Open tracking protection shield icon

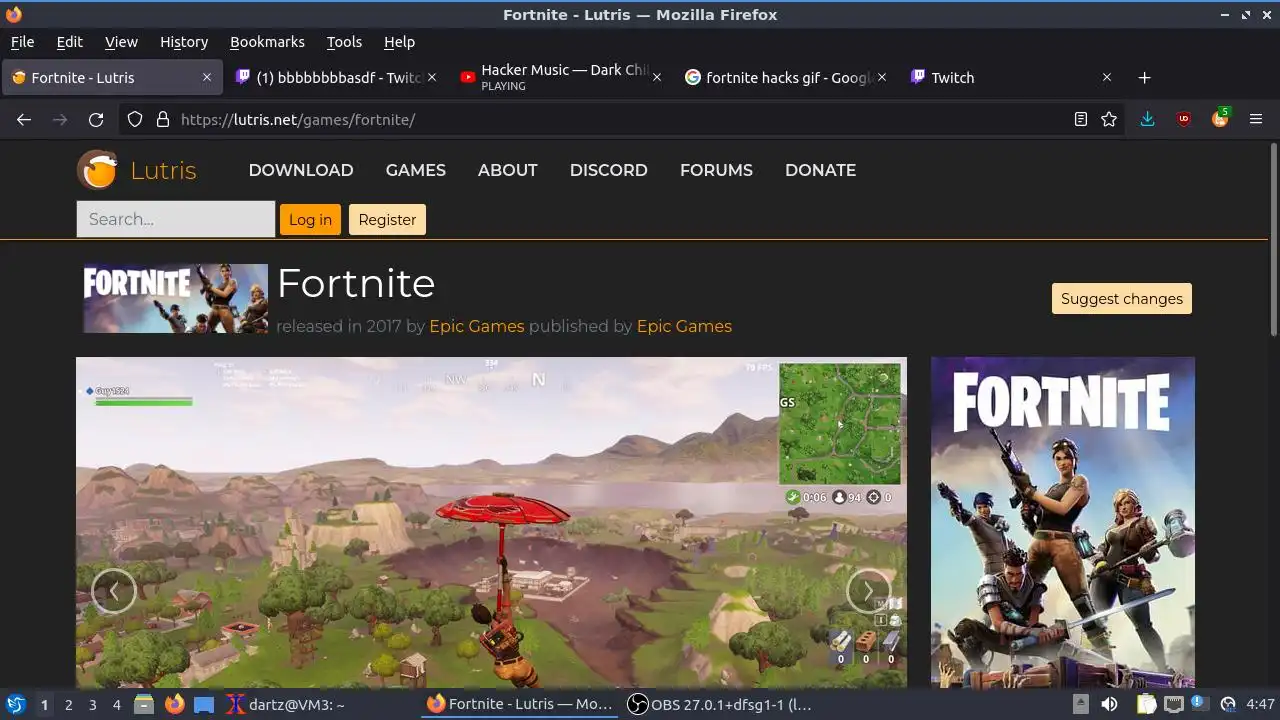point(135,119)
